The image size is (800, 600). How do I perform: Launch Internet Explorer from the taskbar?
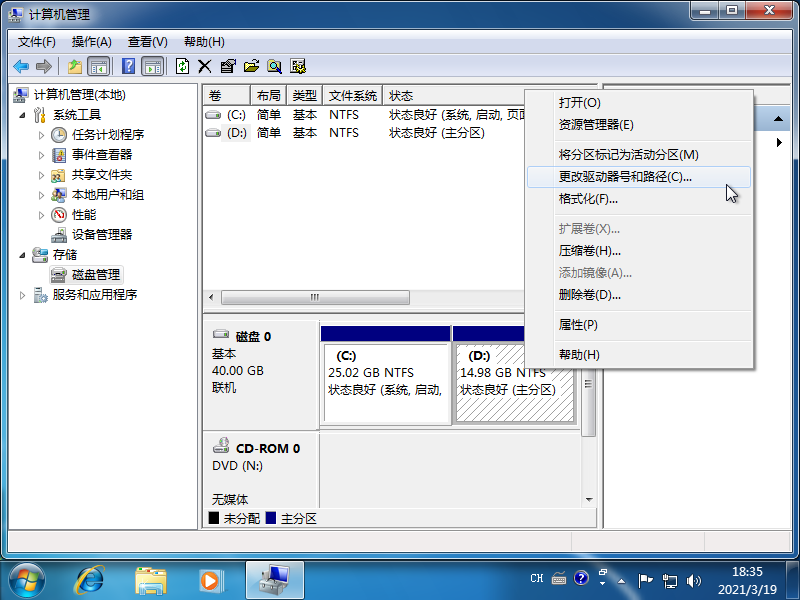coord(90,581)
